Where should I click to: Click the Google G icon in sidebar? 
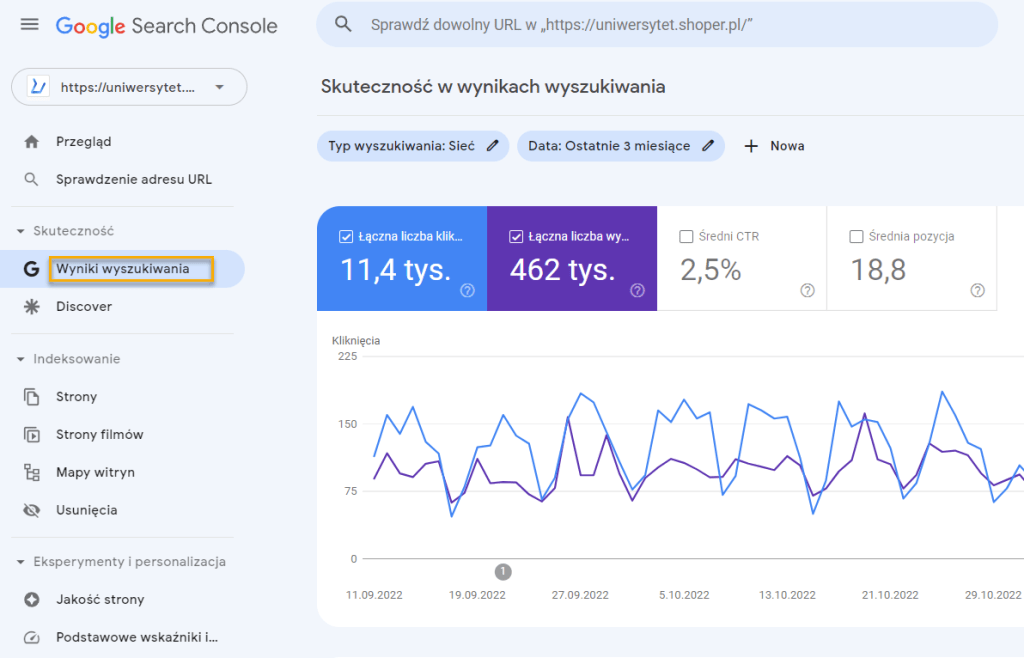31,269
